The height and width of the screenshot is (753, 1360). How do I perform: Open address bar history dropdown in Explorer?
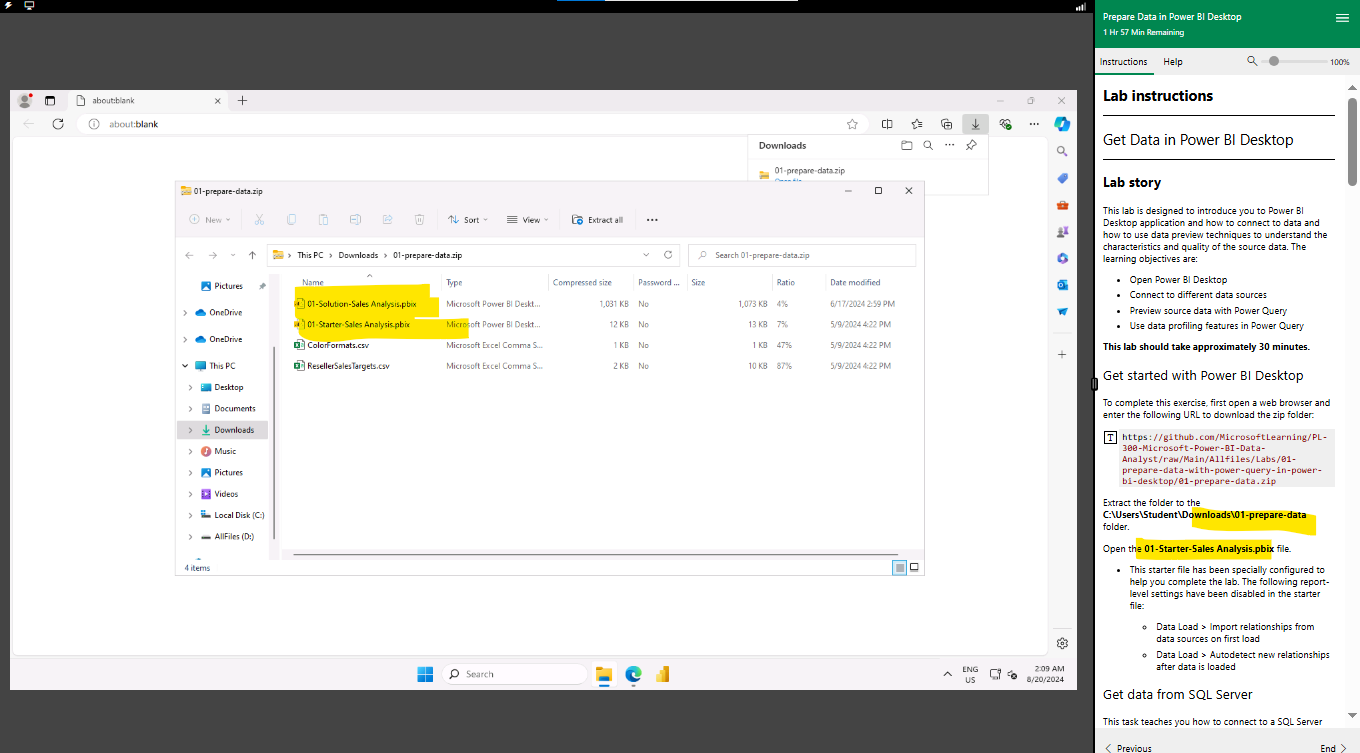[x=646, y=255]
